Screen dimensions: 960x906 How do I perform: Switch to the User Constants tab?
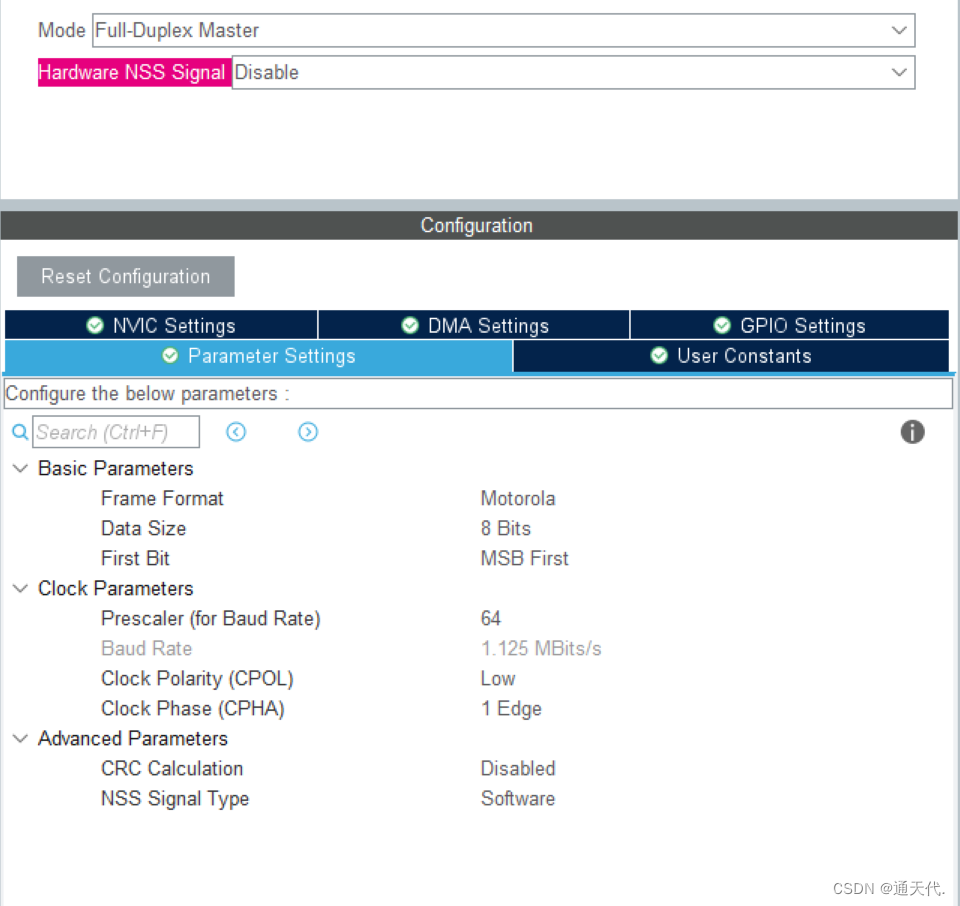click(731, 356)
